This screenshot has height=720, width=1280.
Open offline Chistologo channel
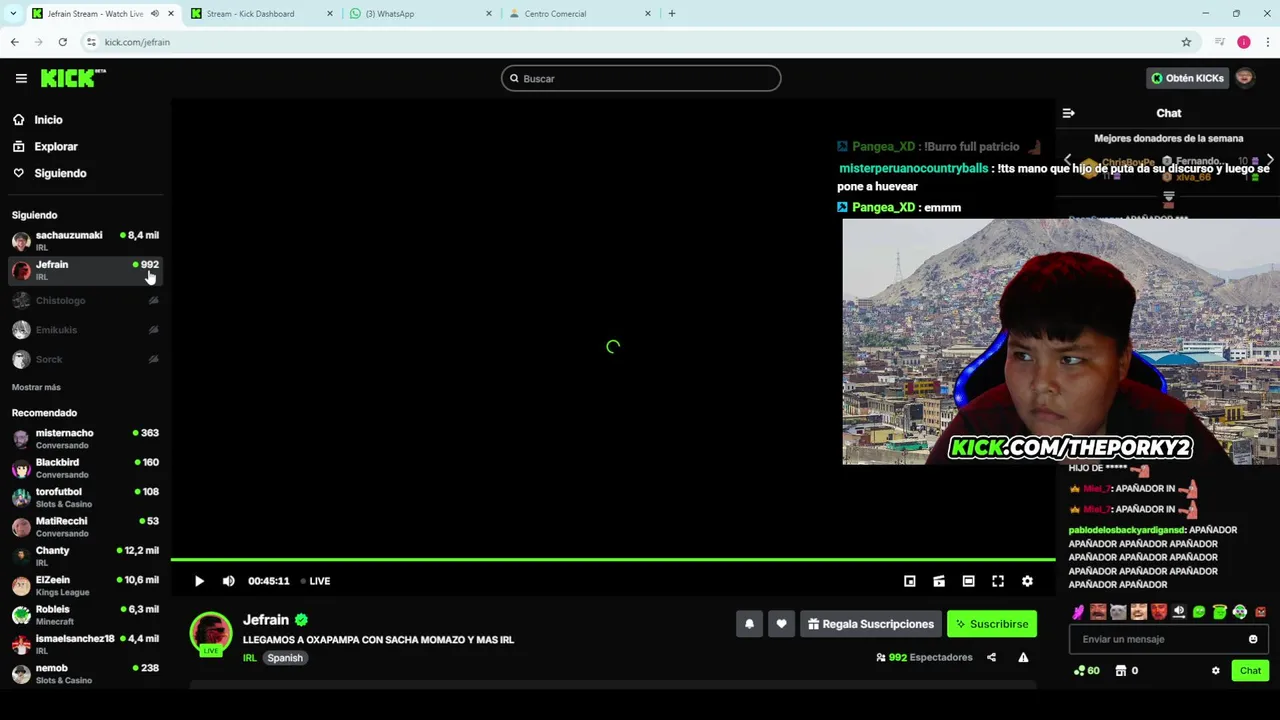point(85,300)
